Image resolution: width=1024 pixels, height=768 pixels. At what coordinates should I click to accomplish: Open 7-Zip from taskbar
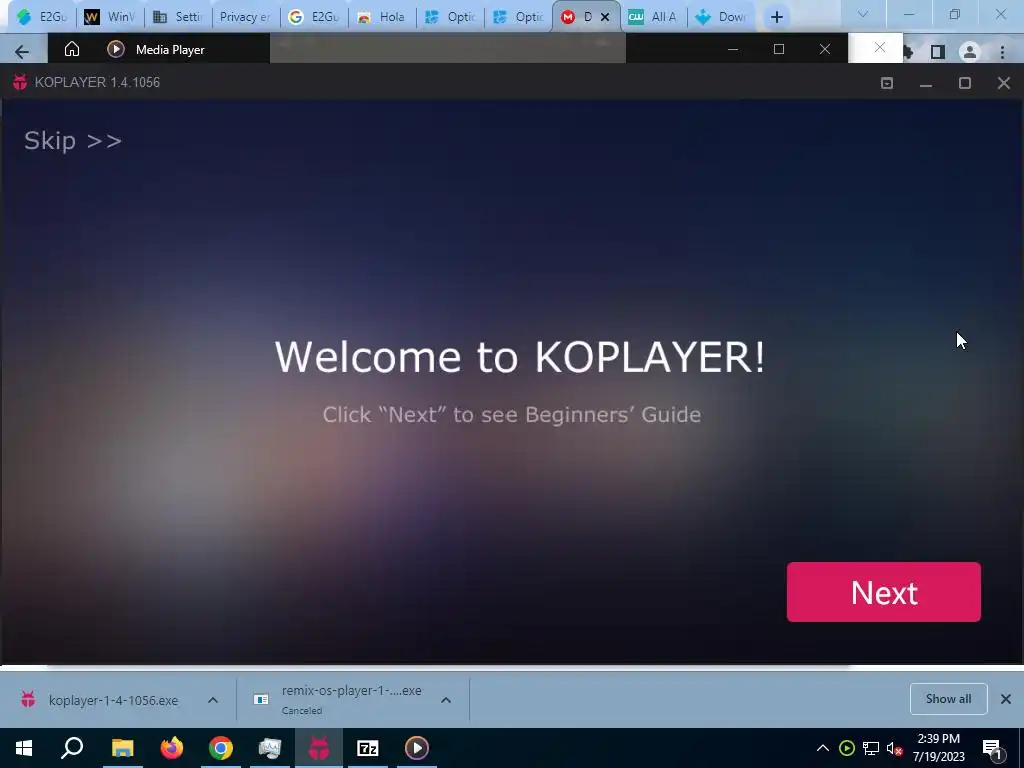pyautogui.click(x=368, y=748)
